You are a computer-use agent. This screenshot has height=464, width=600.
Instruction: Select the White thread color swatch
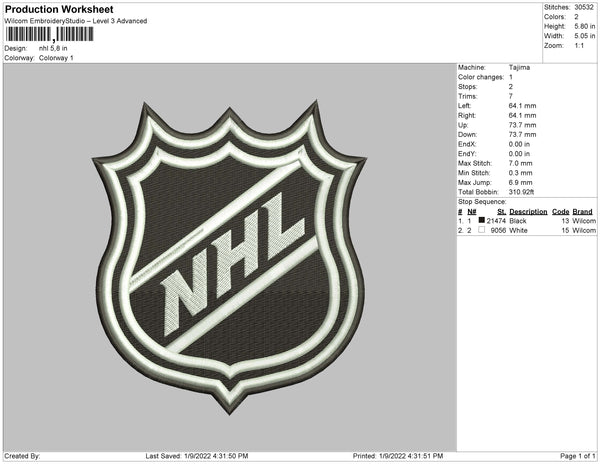coord(481,230)
